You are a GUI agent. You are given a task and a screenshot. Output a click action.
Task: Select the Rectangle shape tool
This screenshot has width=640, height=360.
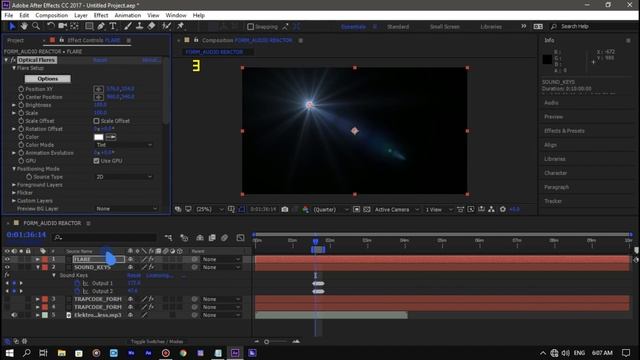tap(89, 26)
